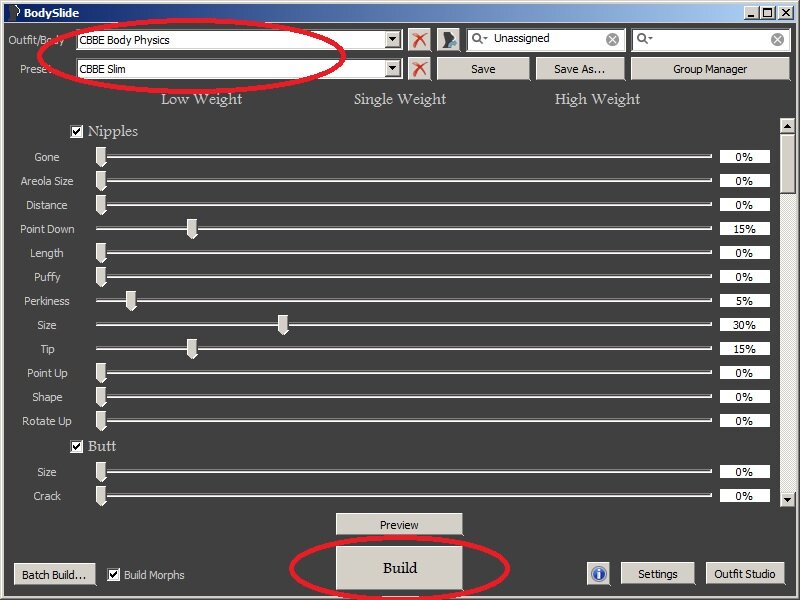Click the Perkiness 5% value field

[744, 301]
